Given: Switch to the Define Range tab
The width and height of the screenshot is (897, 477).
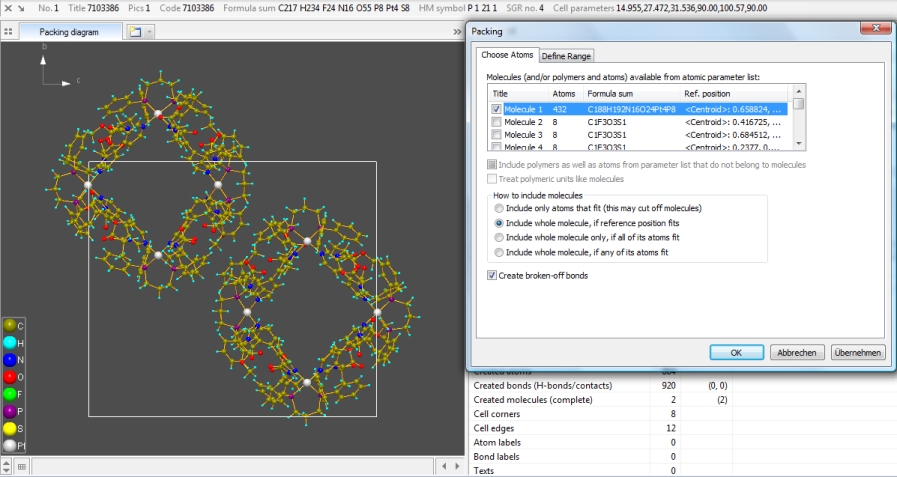Looking at the screenshot, I should click(567, 56).
